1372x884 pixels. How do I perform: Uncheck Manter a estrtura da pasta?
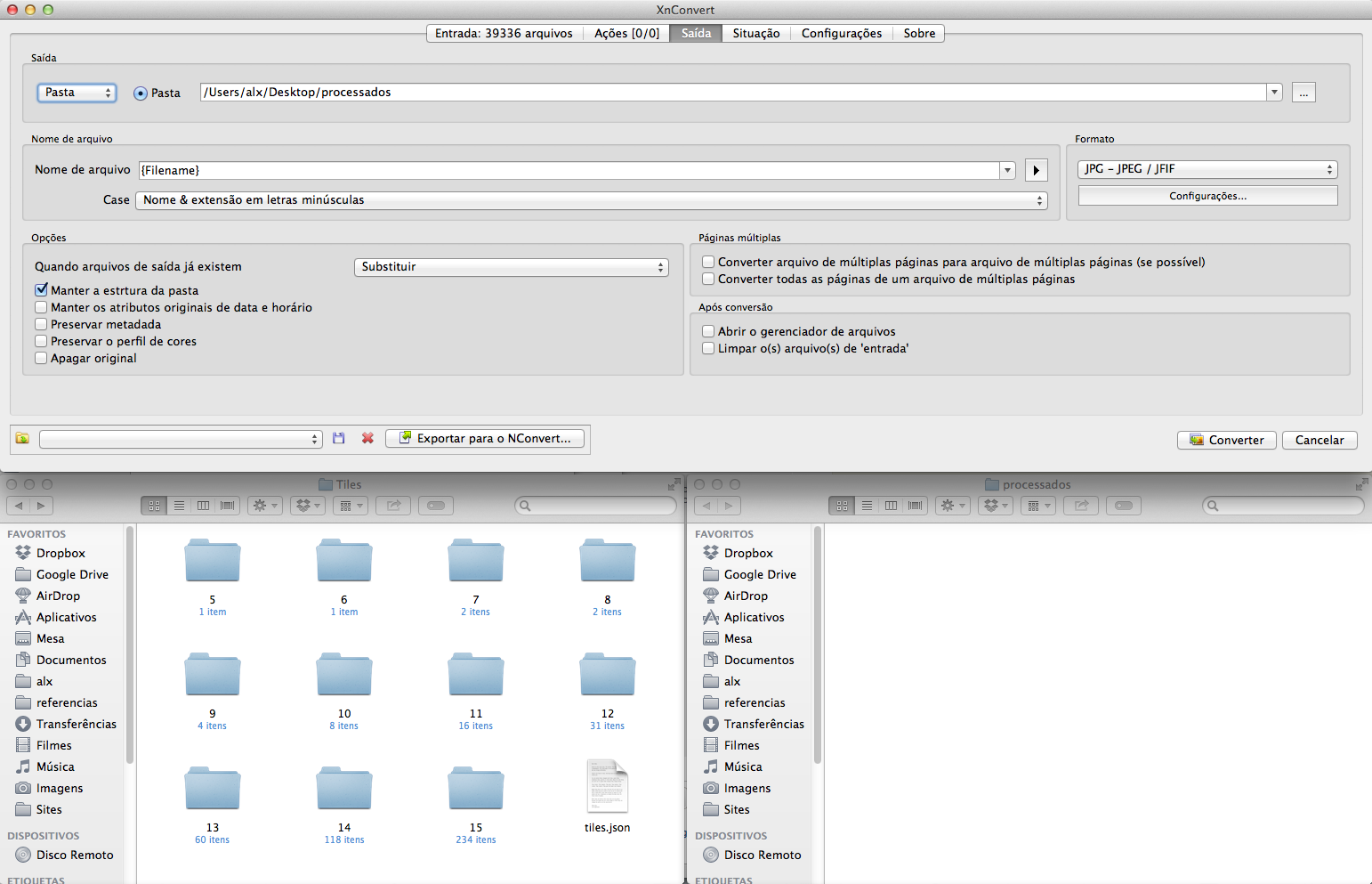(41, 290)
